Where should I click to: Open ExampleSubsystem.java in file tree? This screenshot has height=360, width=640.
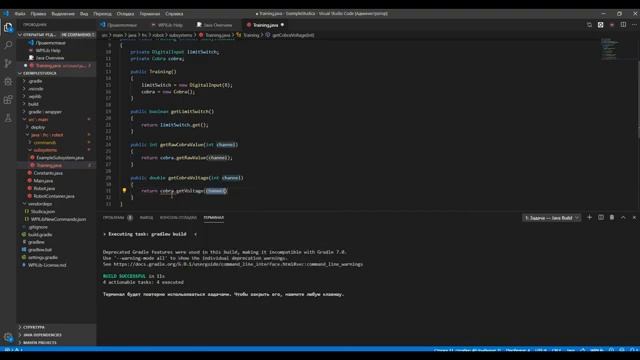[x=60, y=158]
